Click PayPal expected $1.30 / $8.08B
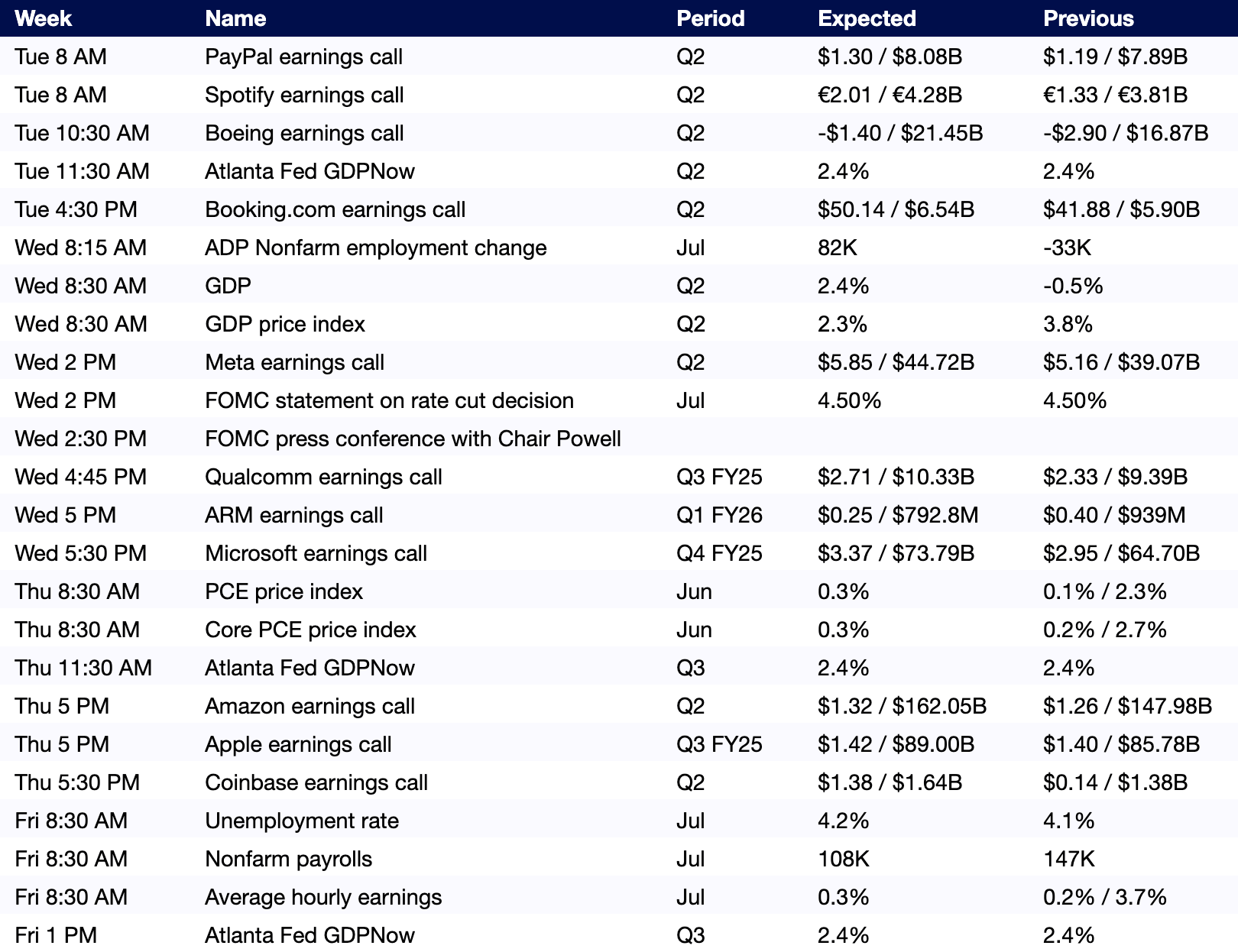 890,57
